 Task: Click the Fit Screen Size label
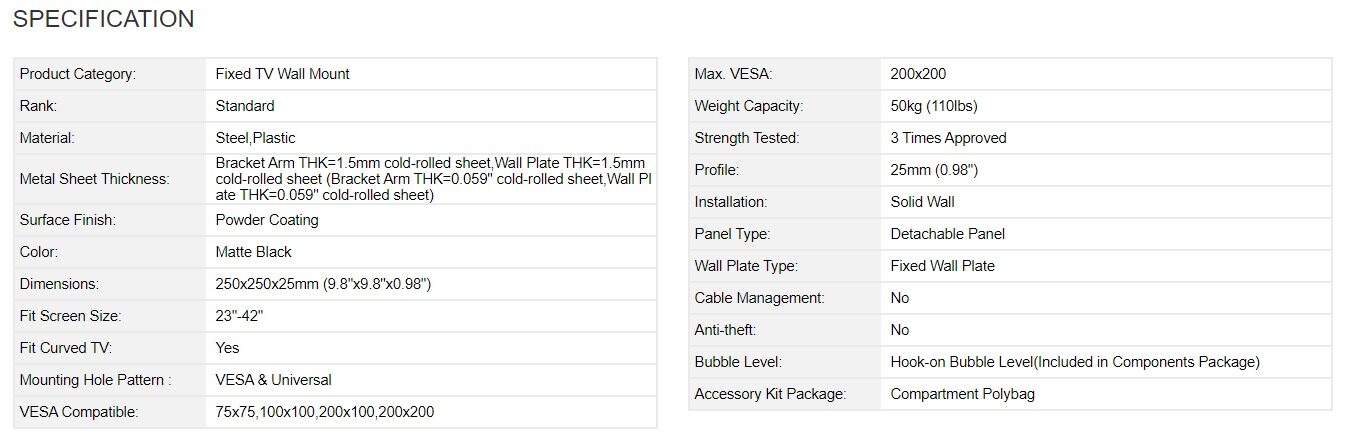tap(70, 316)
